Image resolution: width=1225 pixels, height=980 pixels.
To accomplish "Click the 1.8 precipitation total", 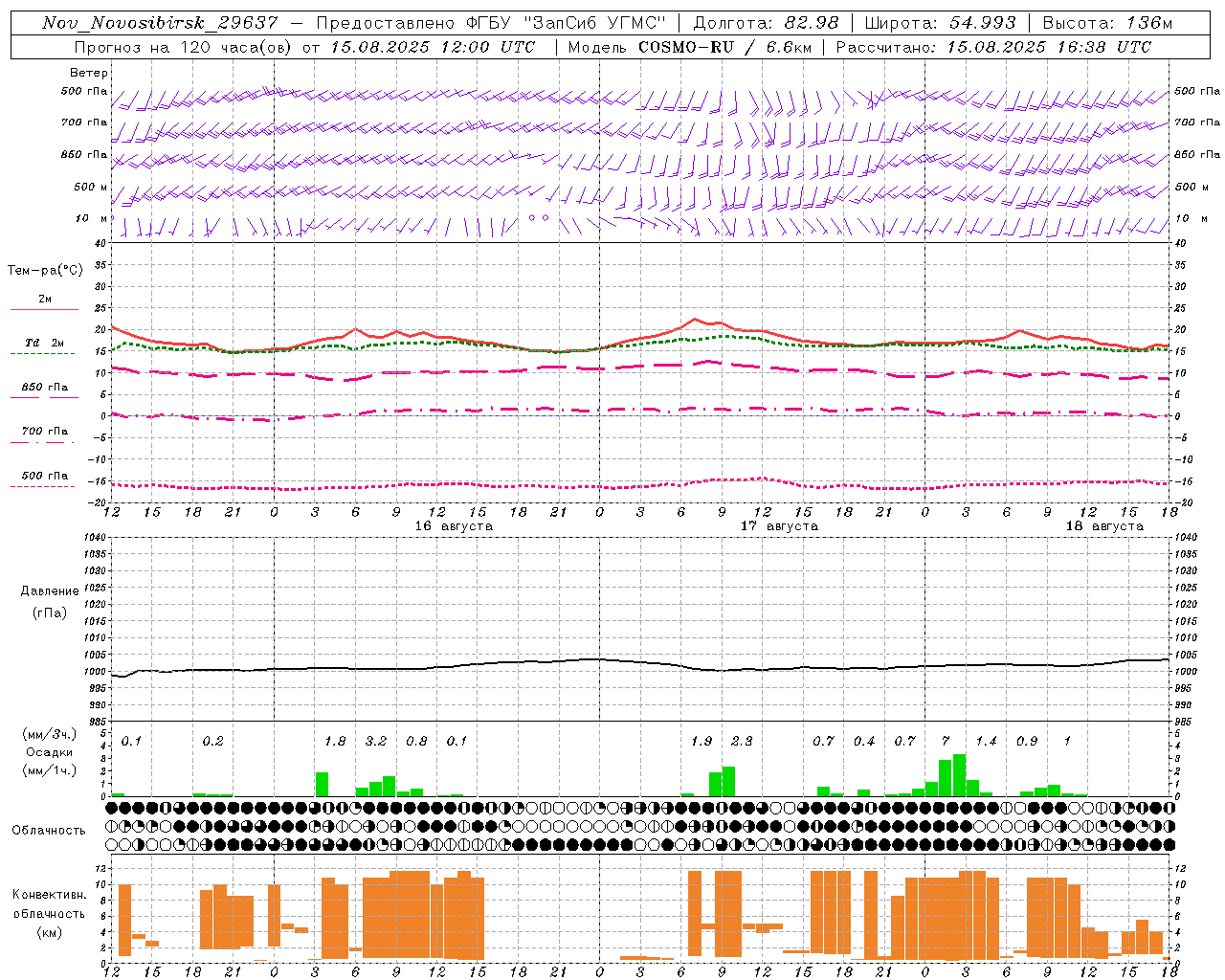I will (x=335, y=742).
